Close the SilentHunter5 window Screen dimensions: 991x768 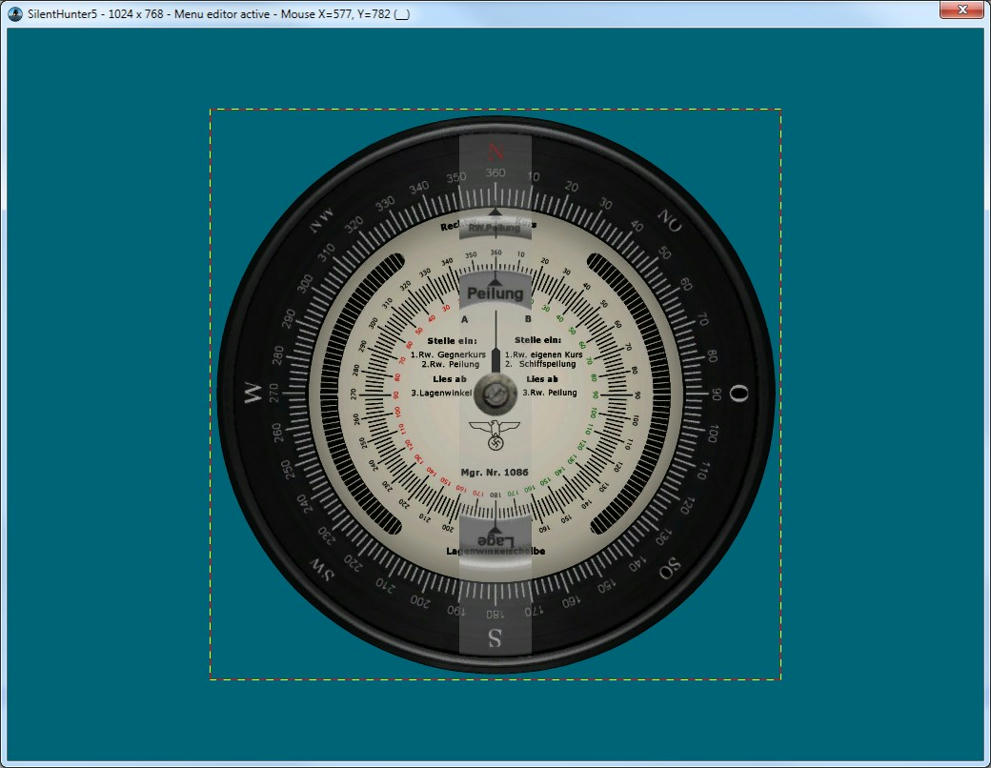961,10
